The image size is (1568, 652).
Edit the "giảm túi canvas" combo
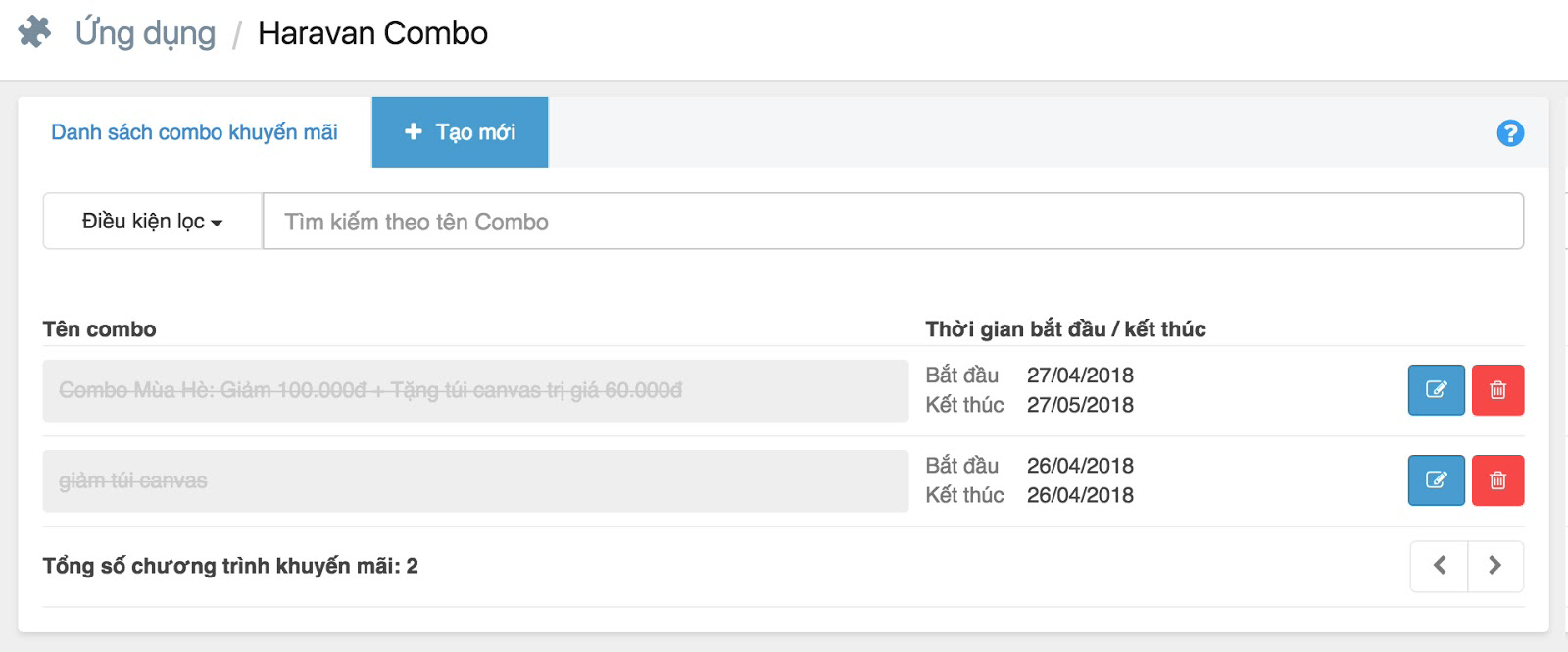[x=1436, y=480]
